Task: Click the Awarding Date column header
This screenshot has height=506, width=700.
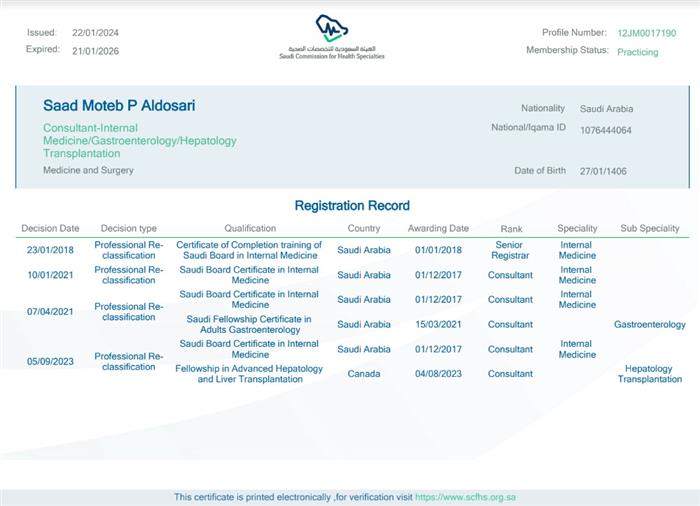Action: 438,229
